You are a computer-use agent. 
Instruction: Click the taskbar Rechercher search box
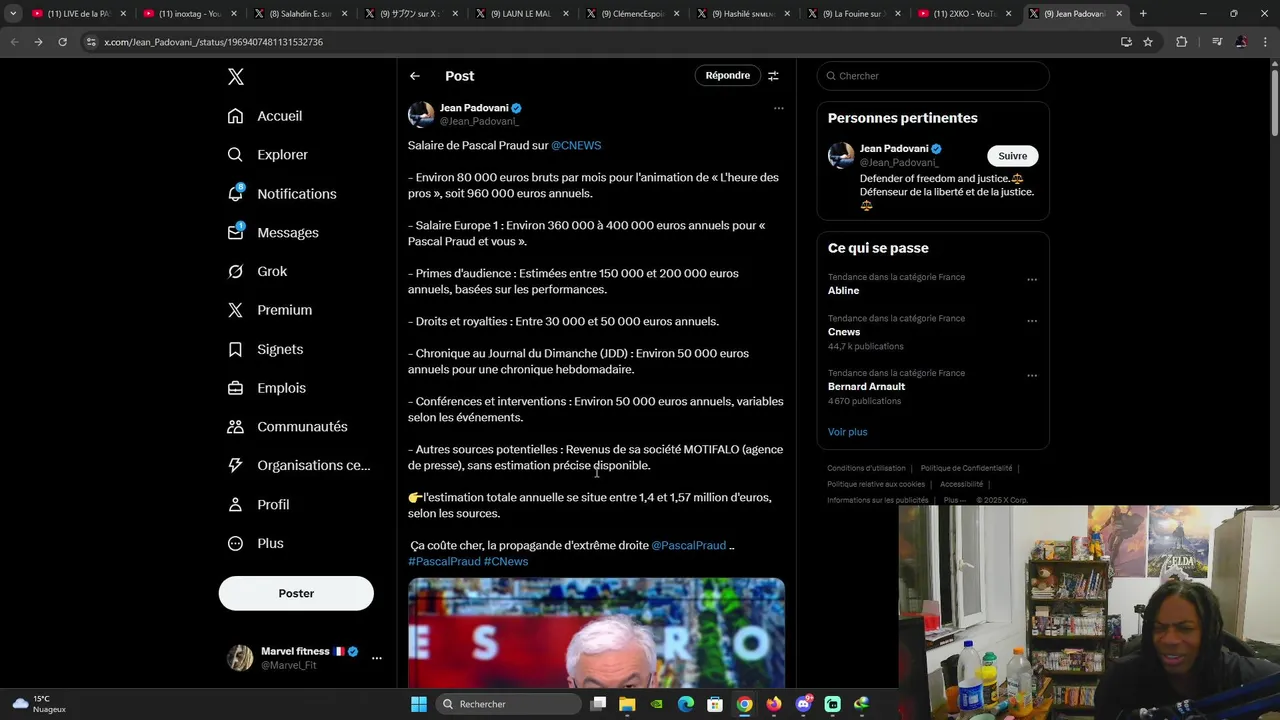coord(510,704)
